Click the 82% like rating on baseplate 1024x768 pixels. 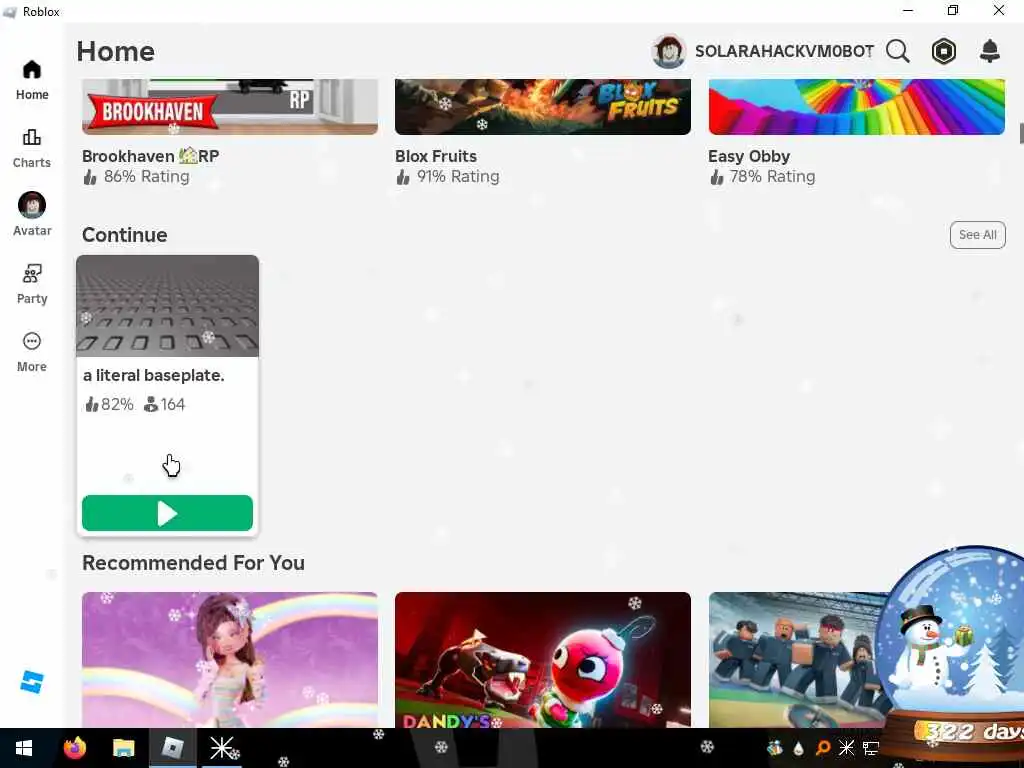tap(109, 405)
